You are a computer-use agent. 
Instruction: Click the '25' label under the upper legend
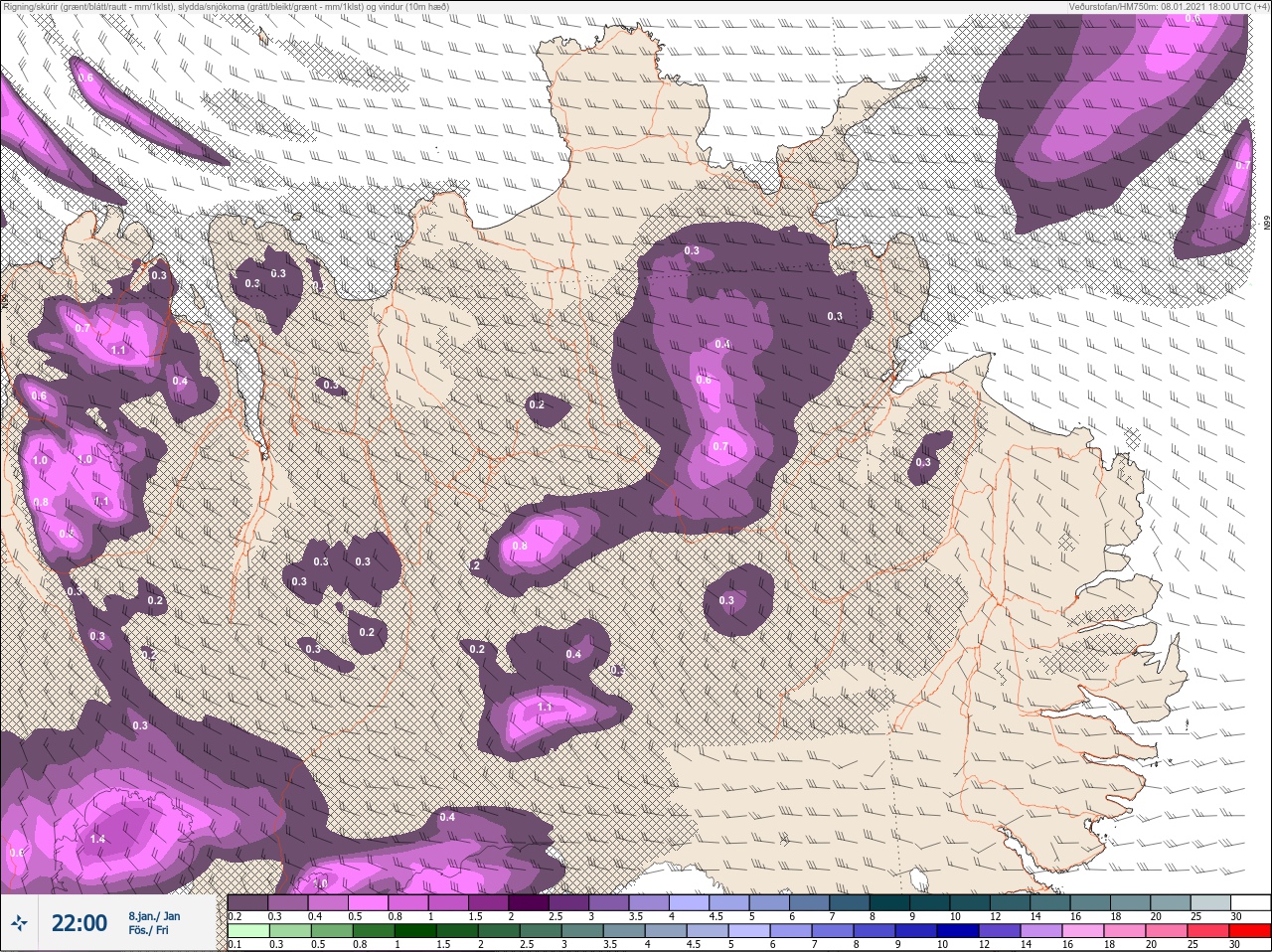pyautogui.click(x=1195, y=916)
